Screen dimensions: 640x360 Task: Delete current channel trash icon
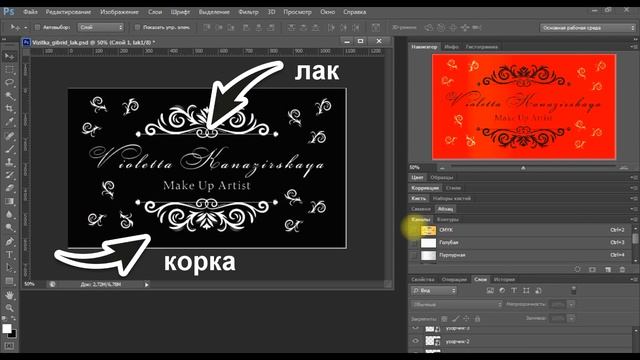(x=622, y=269)
